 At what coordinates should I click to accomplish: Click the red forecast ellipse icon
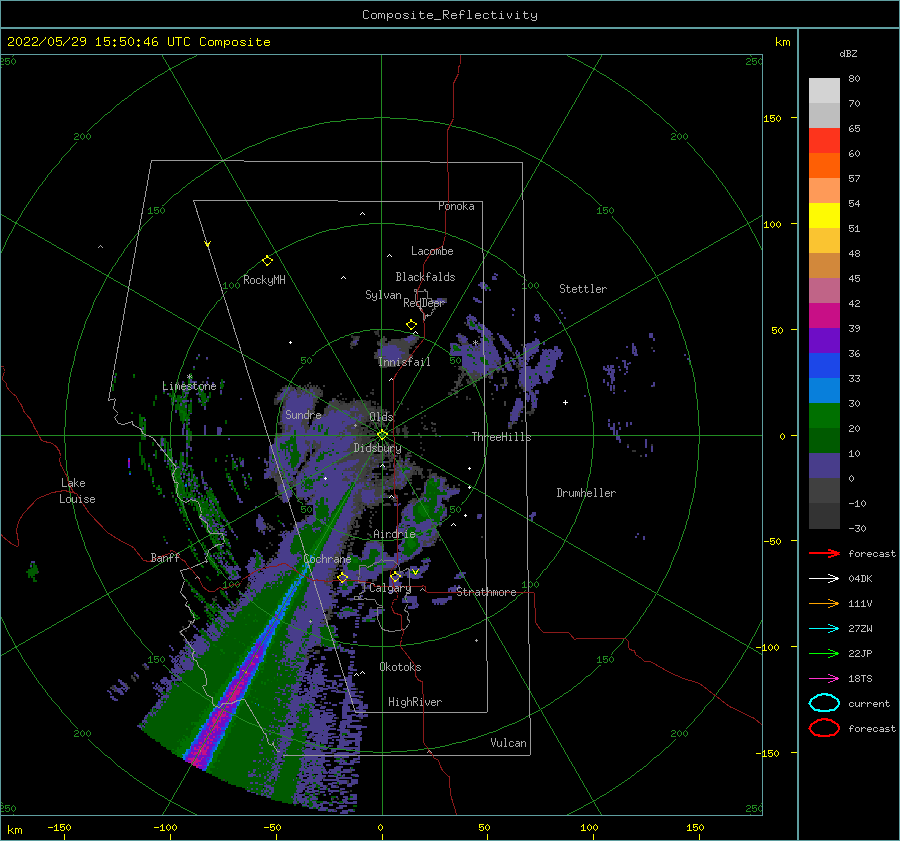pyautogui.click(x=824, y=728)
